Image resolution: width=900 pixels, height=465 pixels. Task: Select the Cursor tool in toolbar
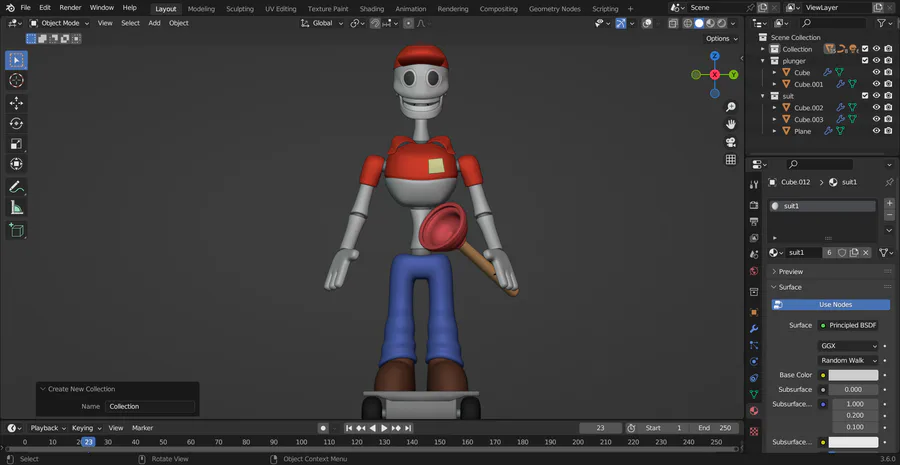pyautogui.click(x=17, y=81)
